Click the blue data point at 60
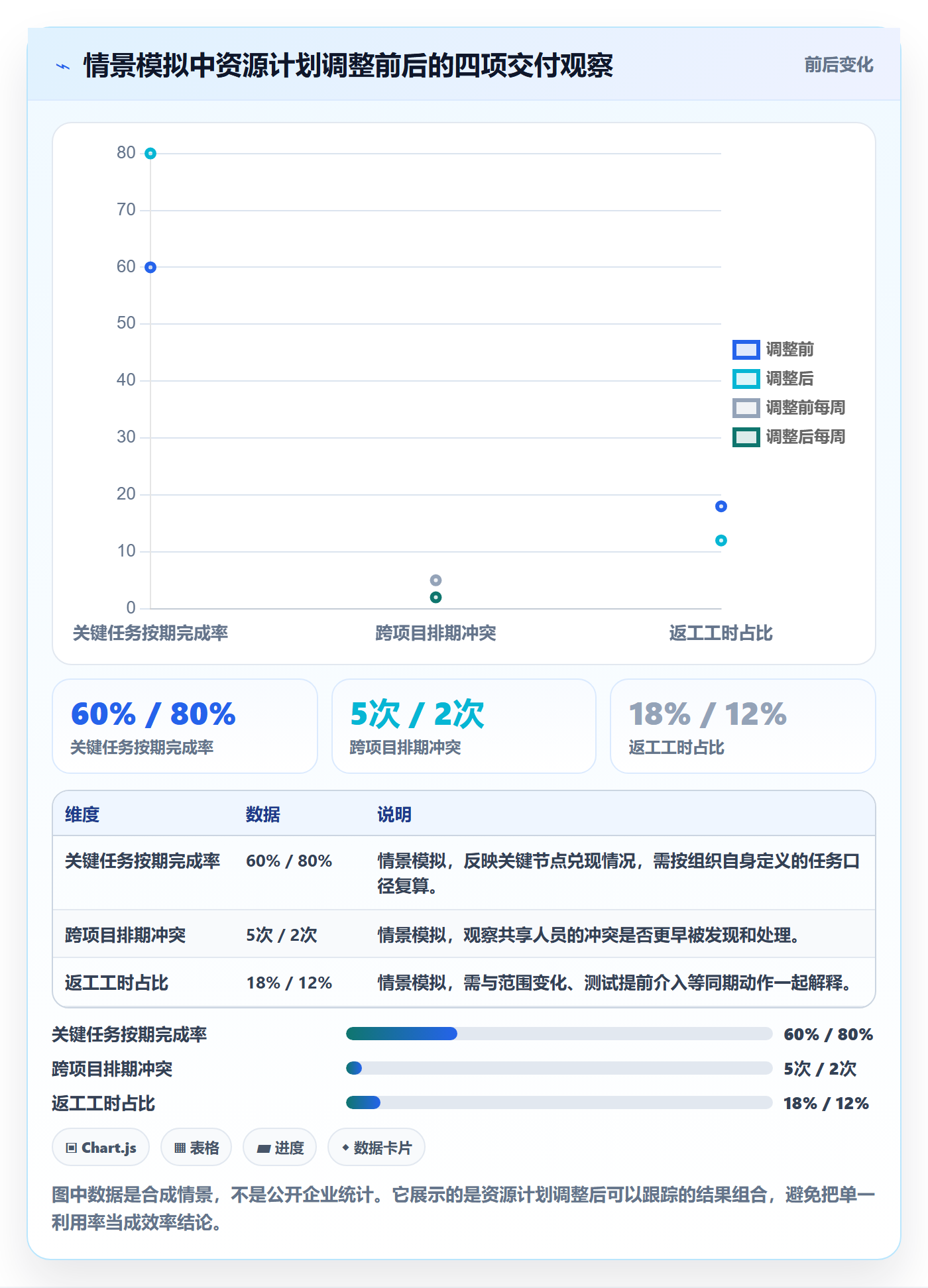Viewport: 928px width, 1288px height. pyautogui.click(x=150, y=267)
